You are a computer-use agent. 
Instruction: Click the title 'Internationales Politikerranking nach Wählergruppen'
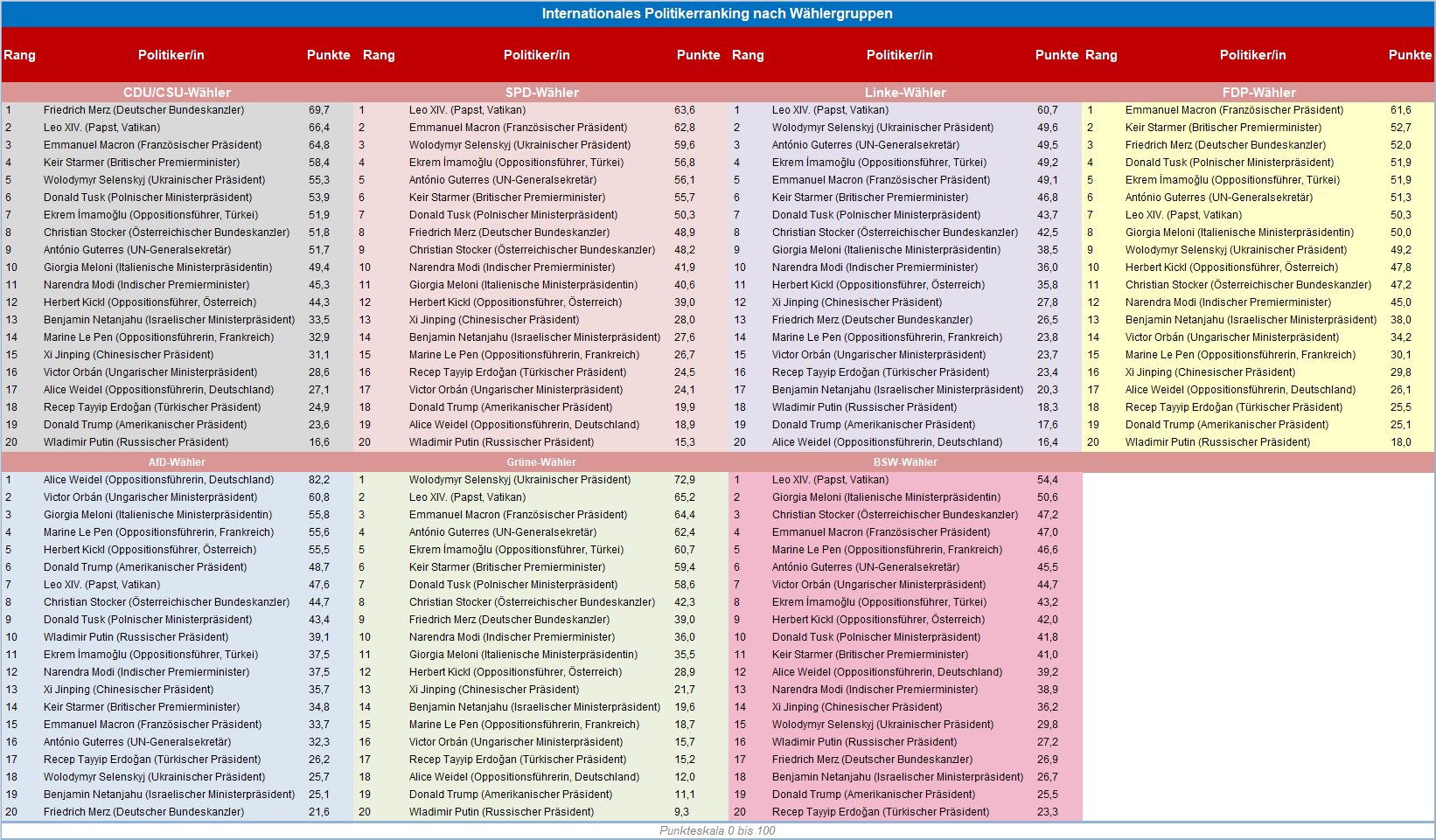(x=717, y=13)
